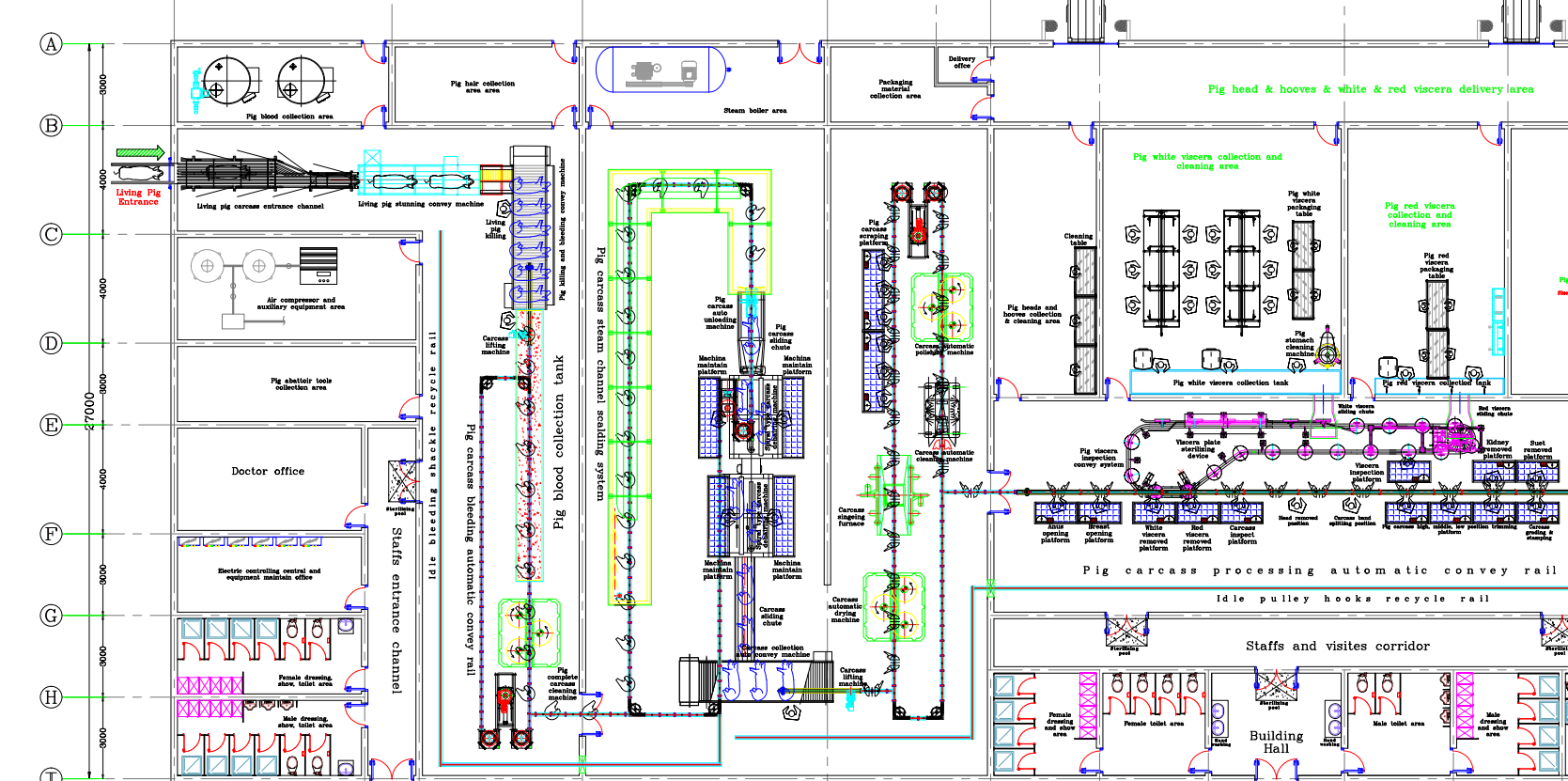Select 'Pig carcass scraping platform' text
This screenshot has height=781, width=1568.
[873, 233]
